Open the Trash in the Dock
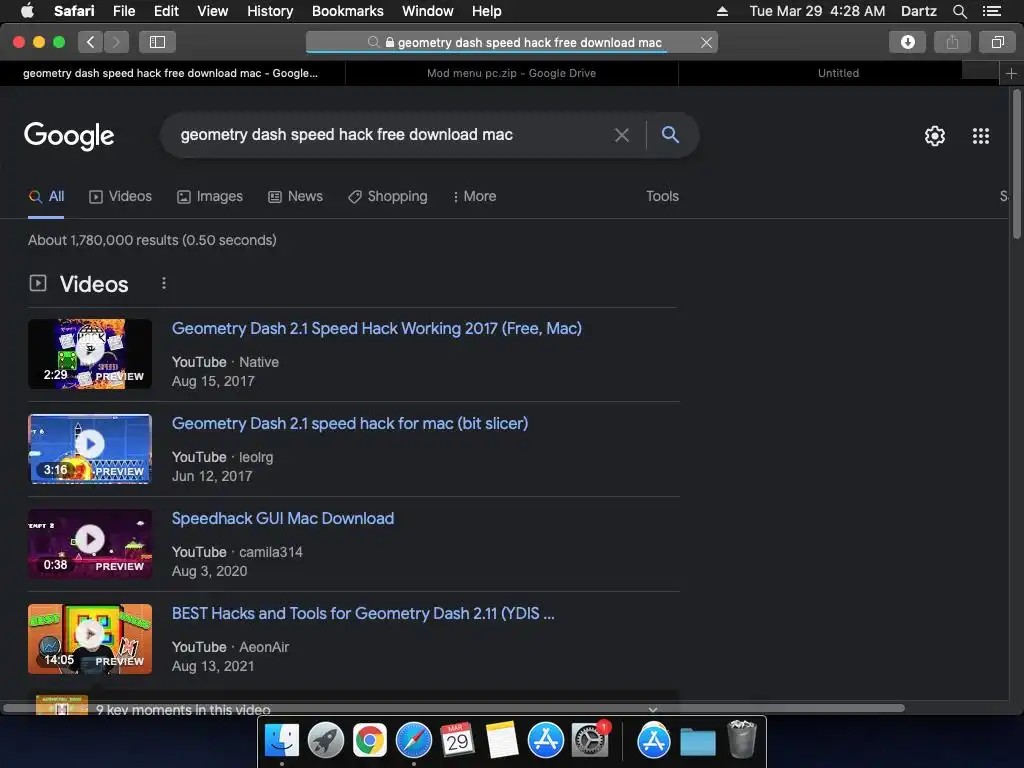Screen dimensions: 1024x768 point(741,739)
